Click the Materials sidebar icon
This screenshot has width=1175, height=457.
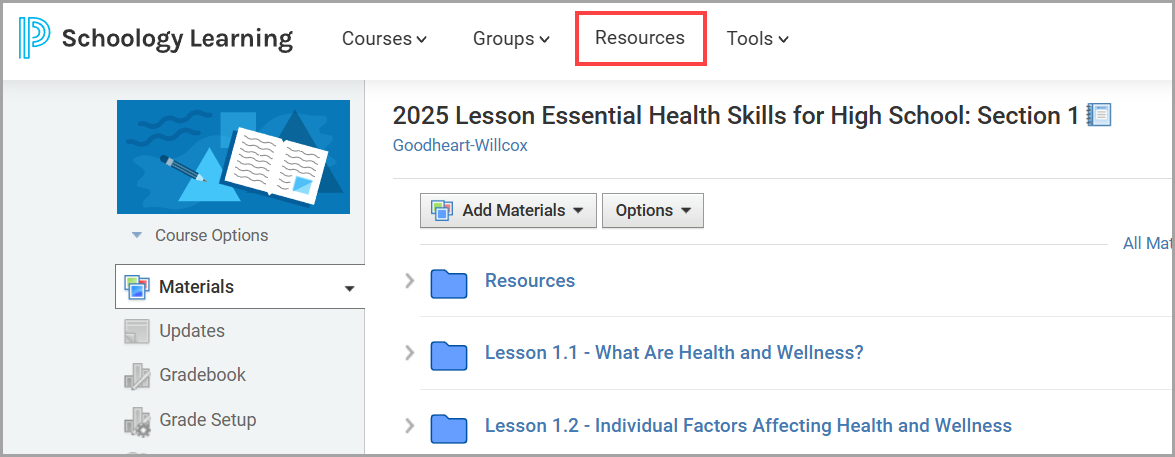tap(137, 287)
